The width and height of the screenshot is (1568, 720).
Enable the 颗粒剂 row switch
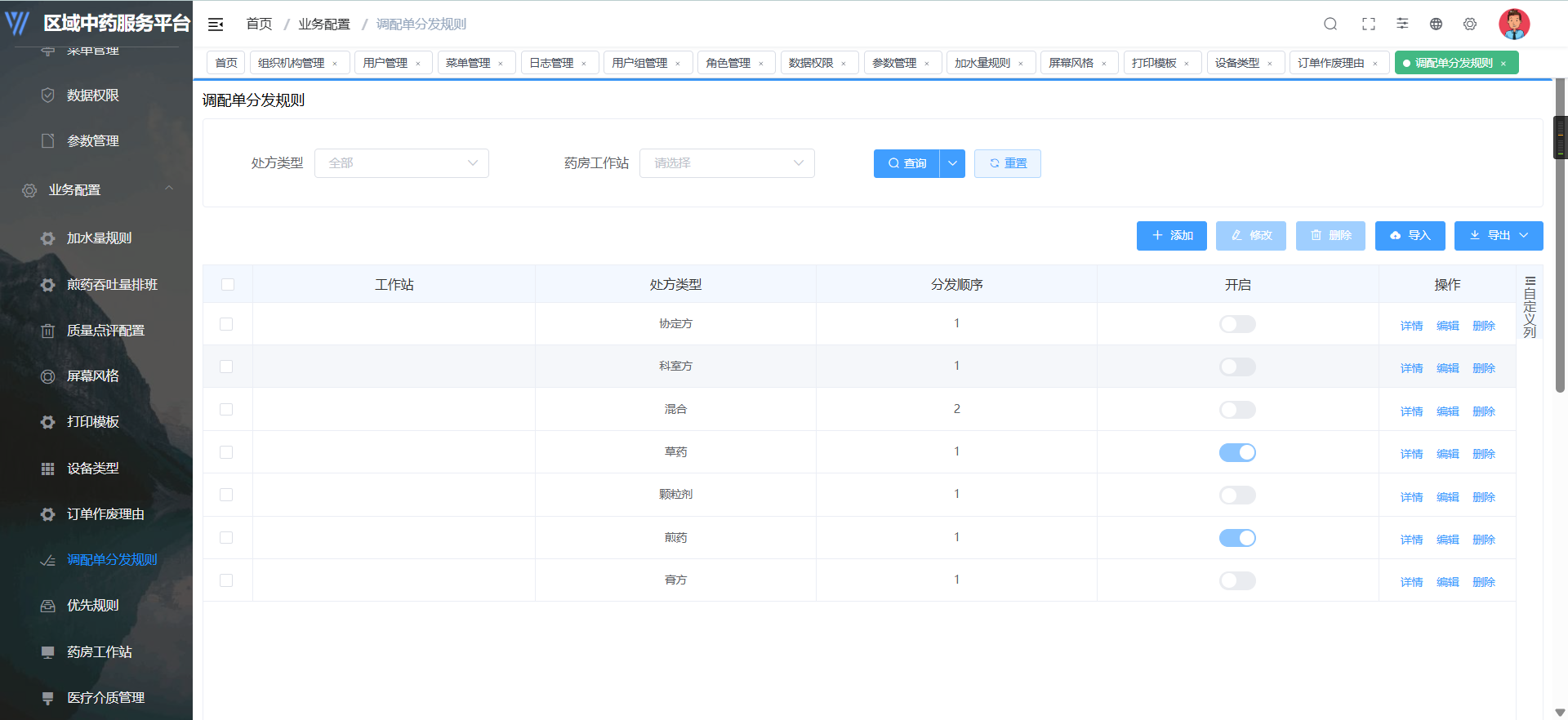pyautogui.click(x=1237, y=495)
